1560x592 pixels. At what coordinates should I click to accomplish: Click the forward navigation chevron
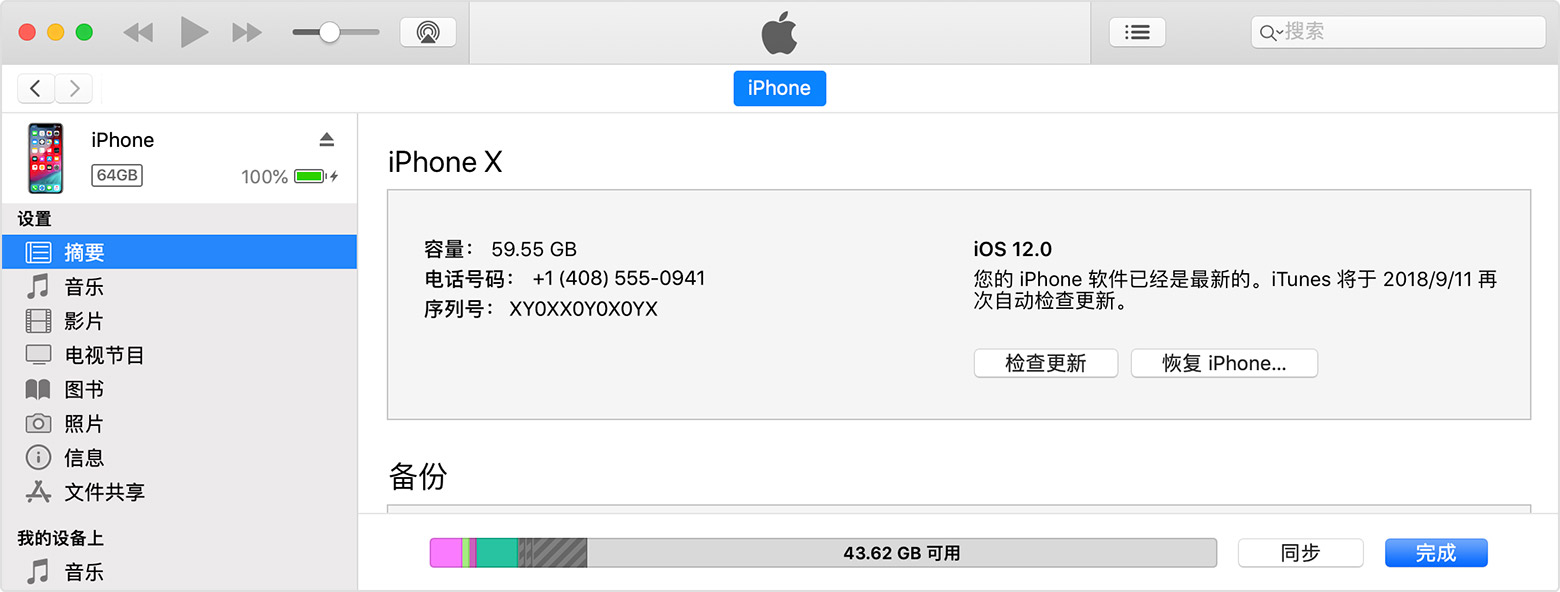tap(74, 88)
